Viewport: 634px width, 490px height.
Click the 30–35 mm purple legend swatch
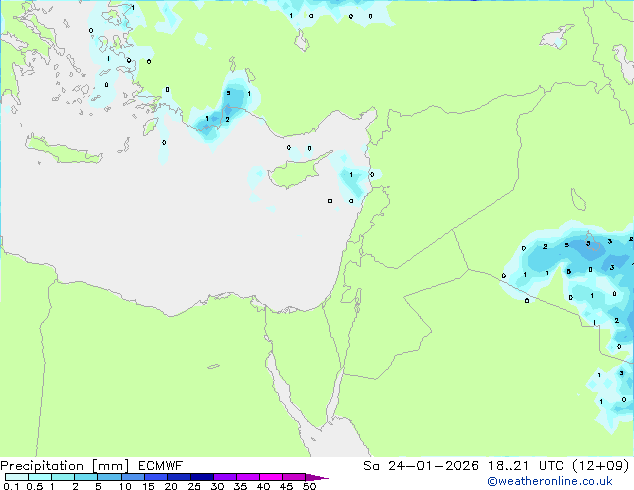[224, 477]
